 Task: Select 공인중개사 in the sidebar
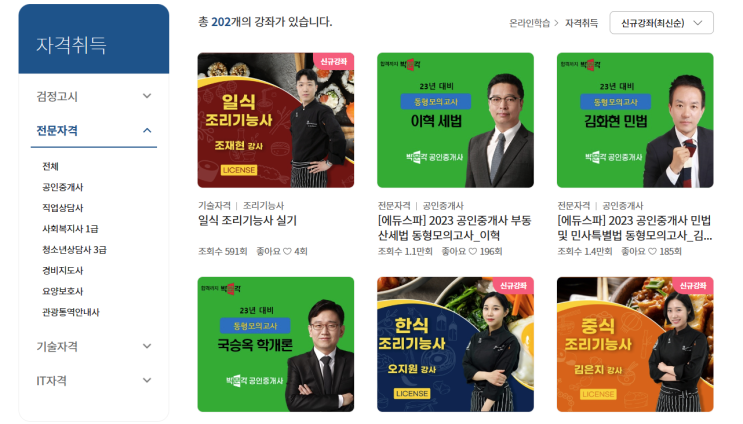pyautogui.click(x=63, y=187)
